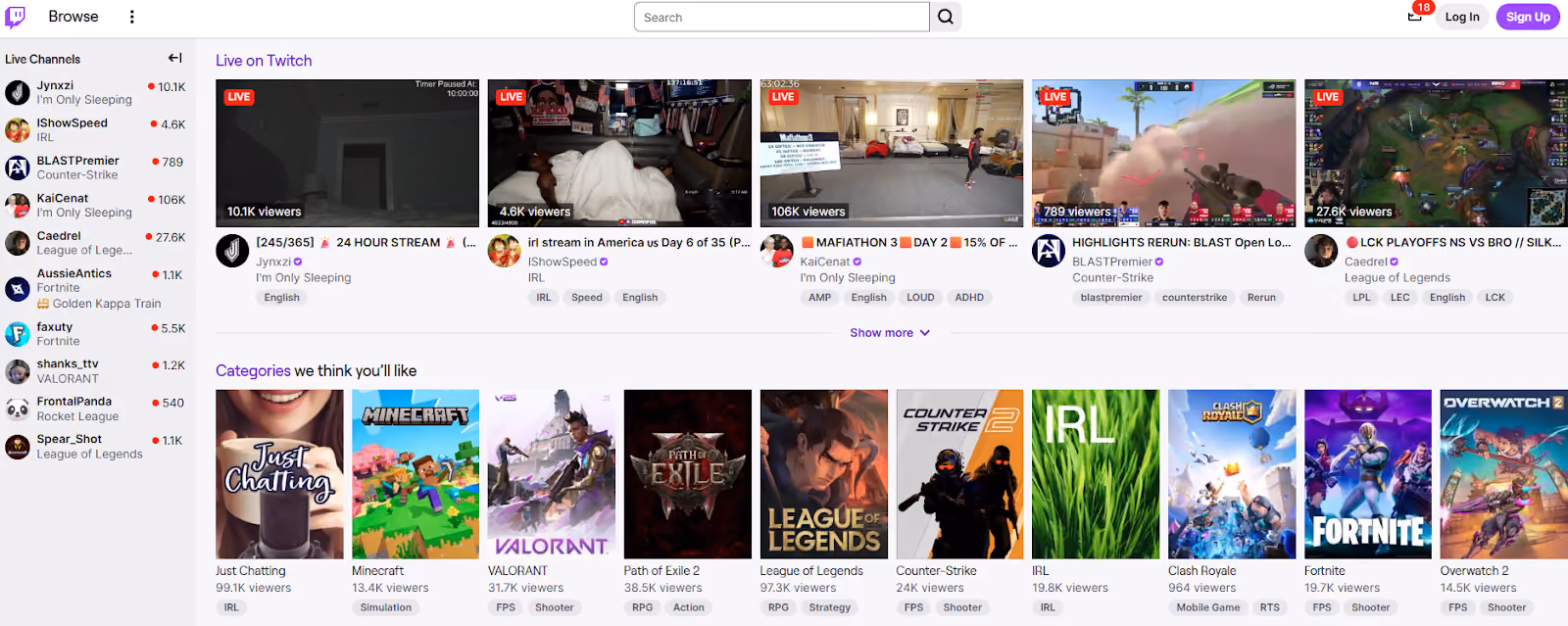Open the Twitch logo home link
The width and height of the screenshot is (1568, 626).
(x=16, y=17)
